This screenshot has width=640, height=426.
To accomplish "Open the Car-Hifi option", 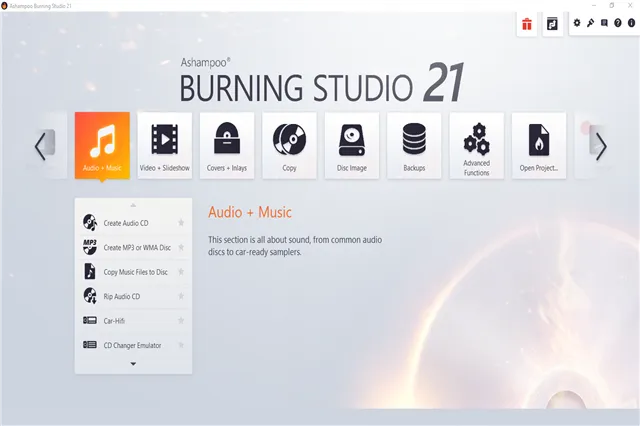I will (133, 321).
